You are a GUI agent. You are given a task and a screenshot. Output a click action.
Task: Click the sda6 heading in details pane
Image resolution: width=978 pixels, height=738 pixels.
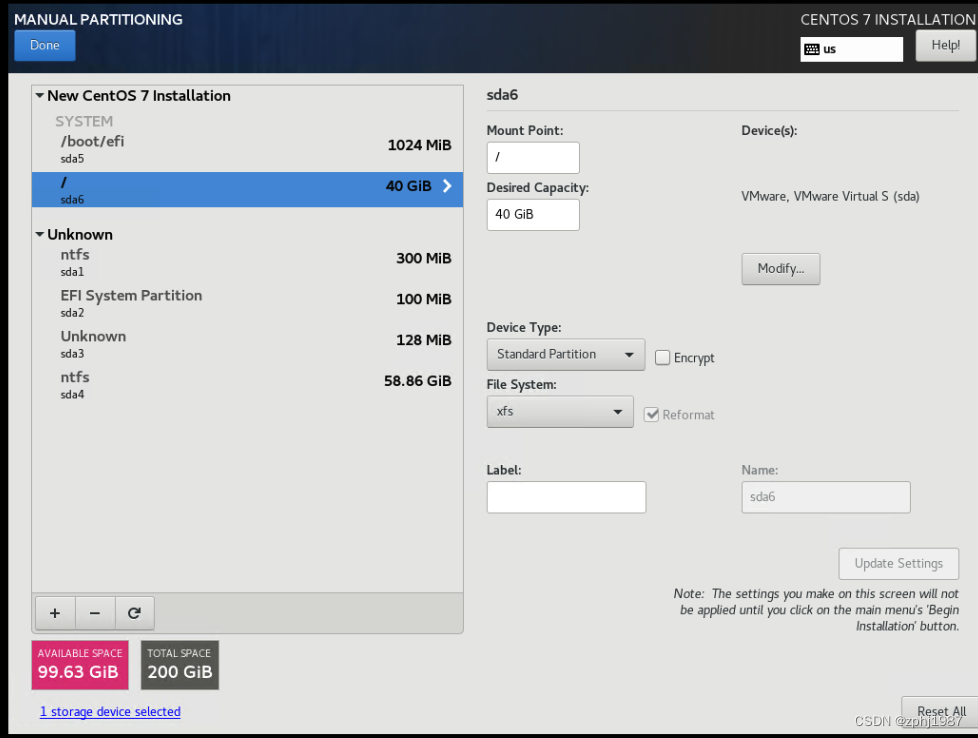click(502, 95)
